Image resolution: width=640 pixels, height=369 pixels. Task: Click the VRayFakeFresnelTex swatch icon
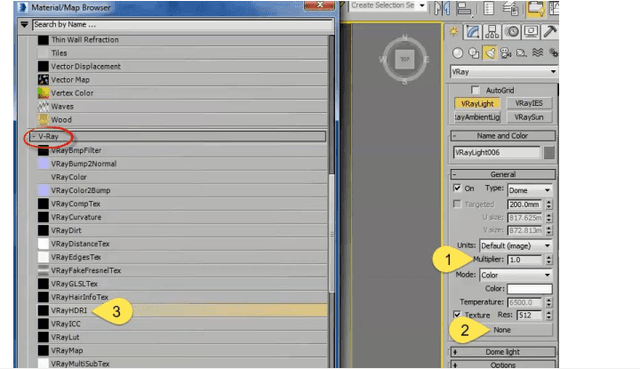coord(43,270)
